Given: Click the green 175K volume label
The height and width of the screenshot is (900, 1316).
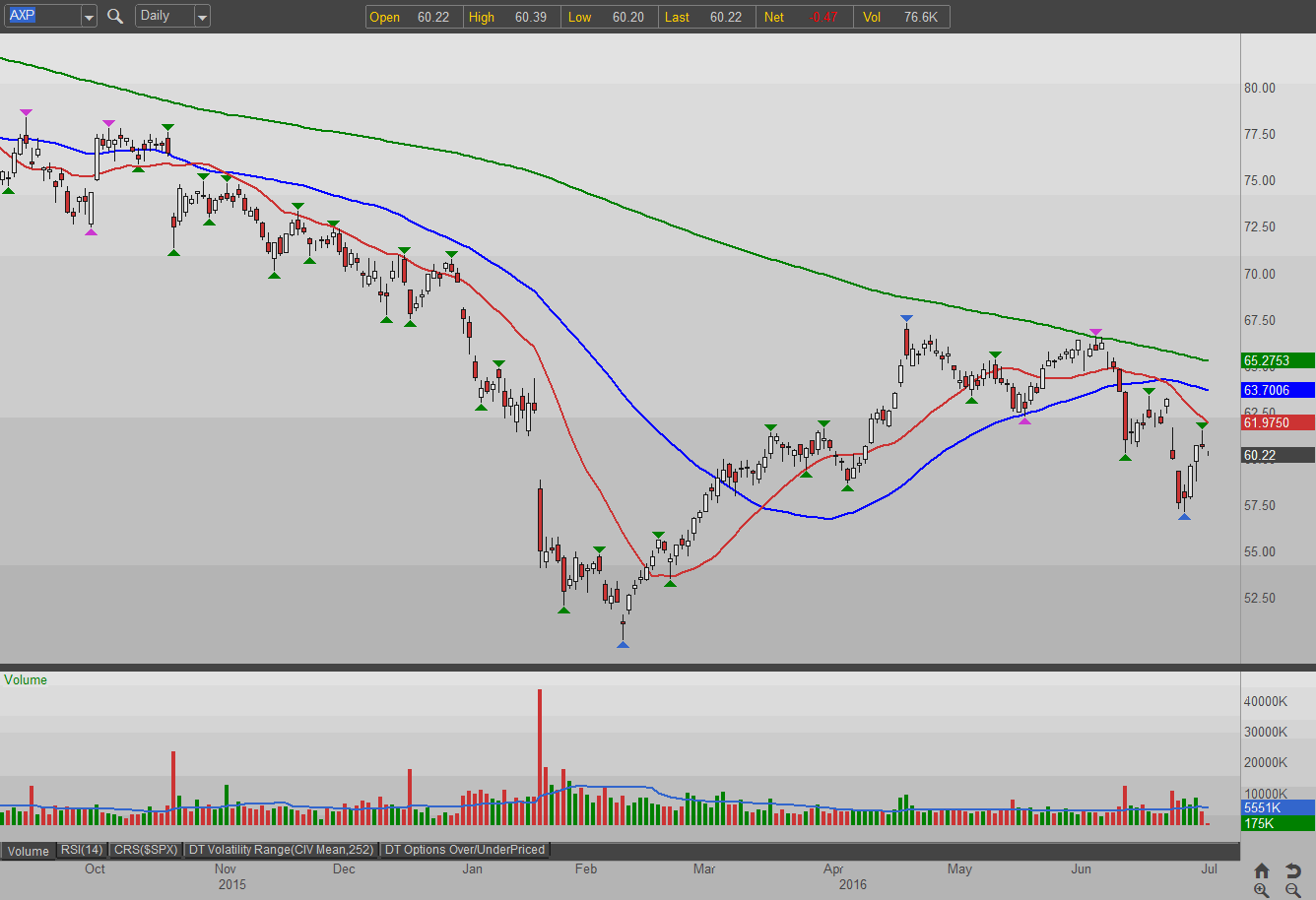Looking at the screenshot, I should click(x=1278, y=823).
